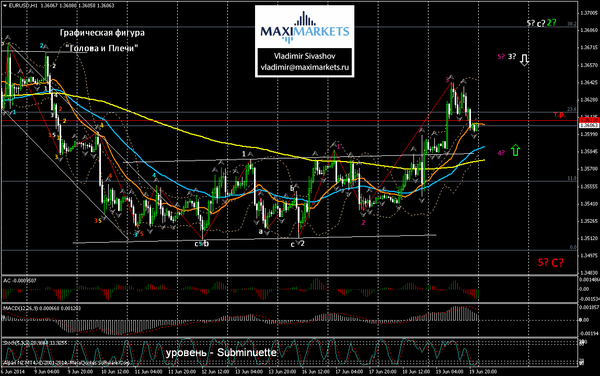Select the 12 Jun 12:00 time axis label
This screenshot has height=376, width=600.
[x=214, y=371]
